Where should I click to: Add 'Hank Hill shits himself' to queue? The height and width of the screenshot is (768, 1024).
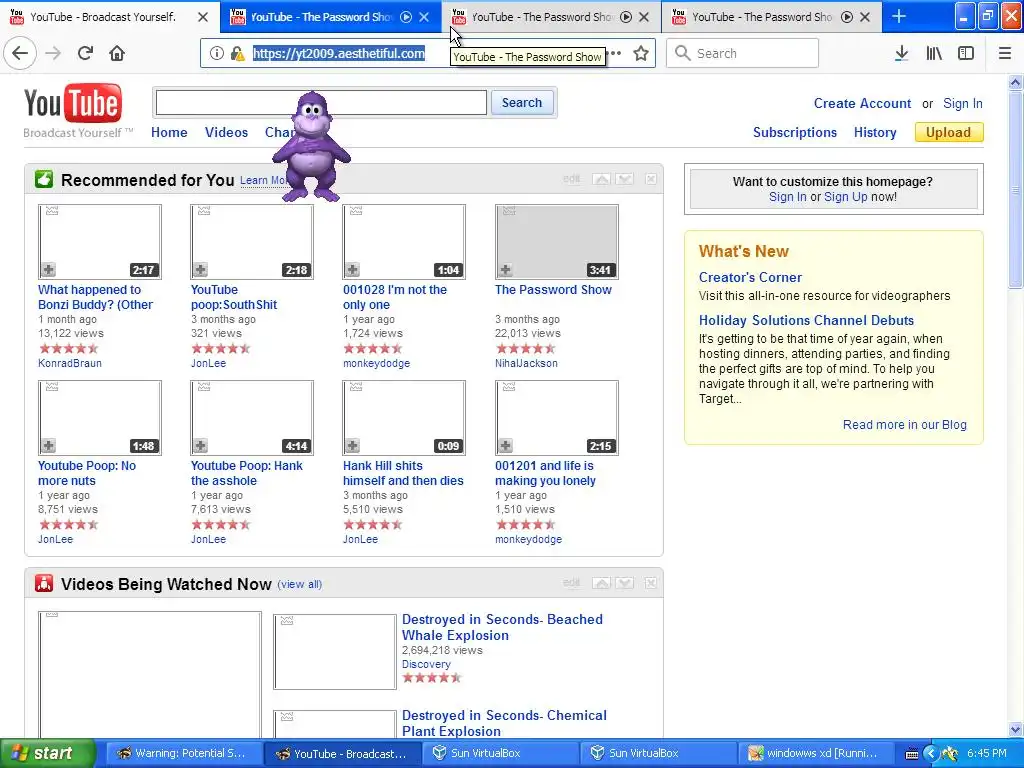[x=353, y=446]
